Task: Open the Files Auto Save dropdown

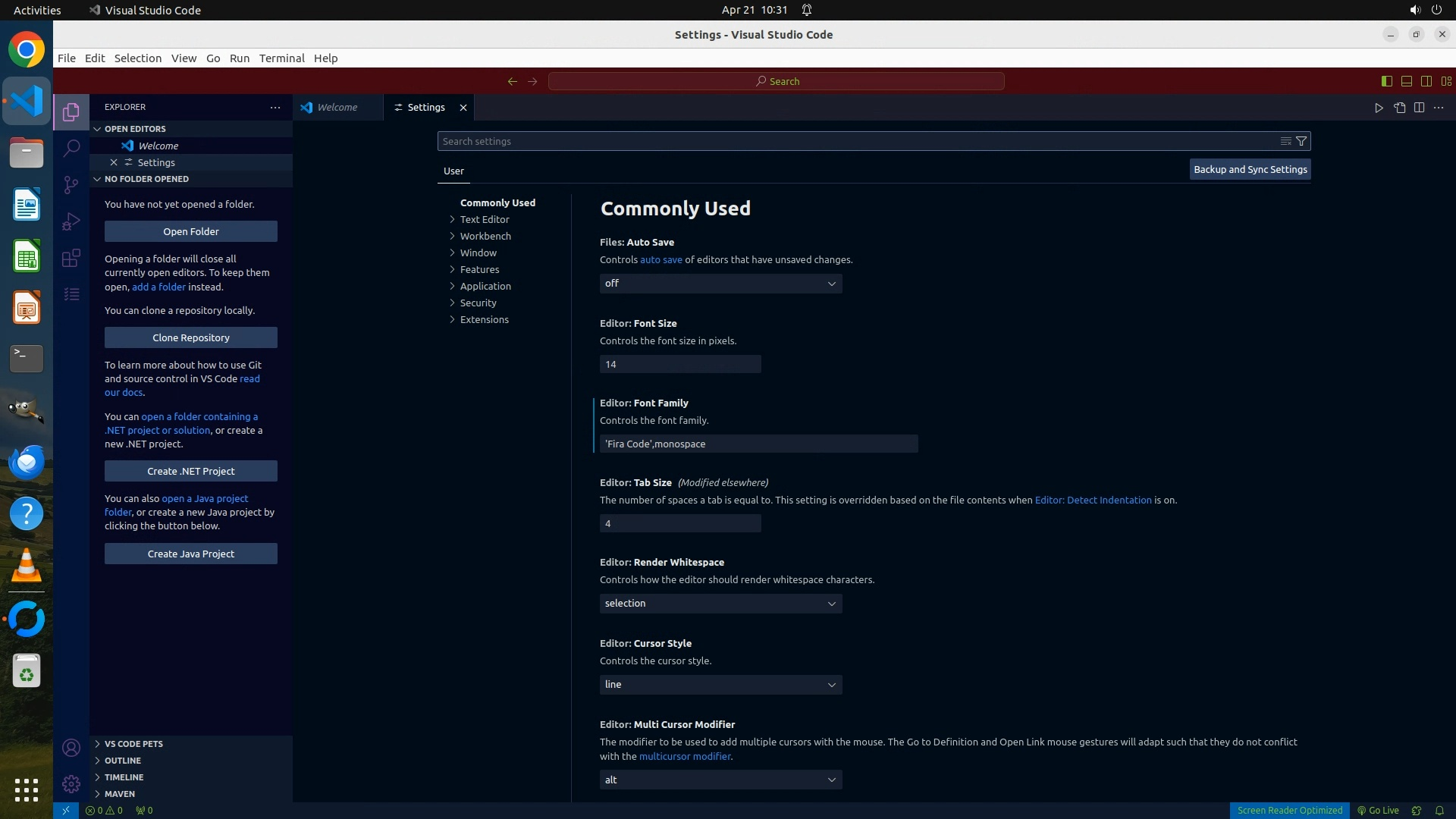Action: (x=720, y=284)
